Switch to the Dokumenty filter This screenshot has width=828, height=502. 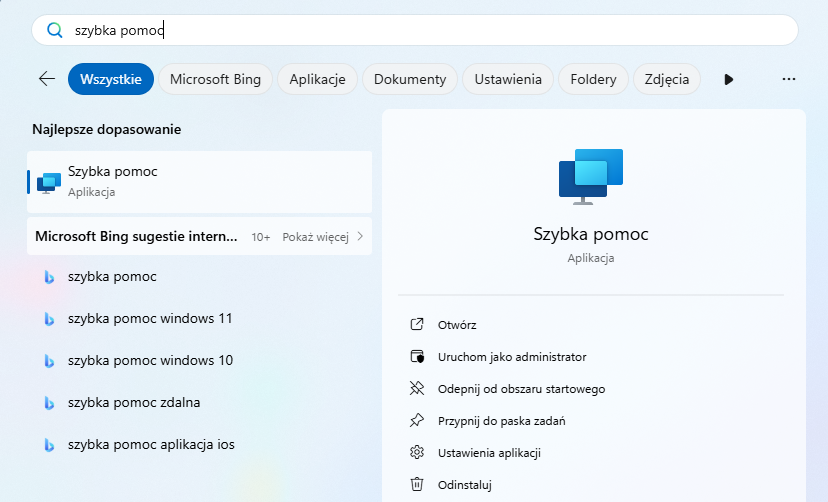410,79
